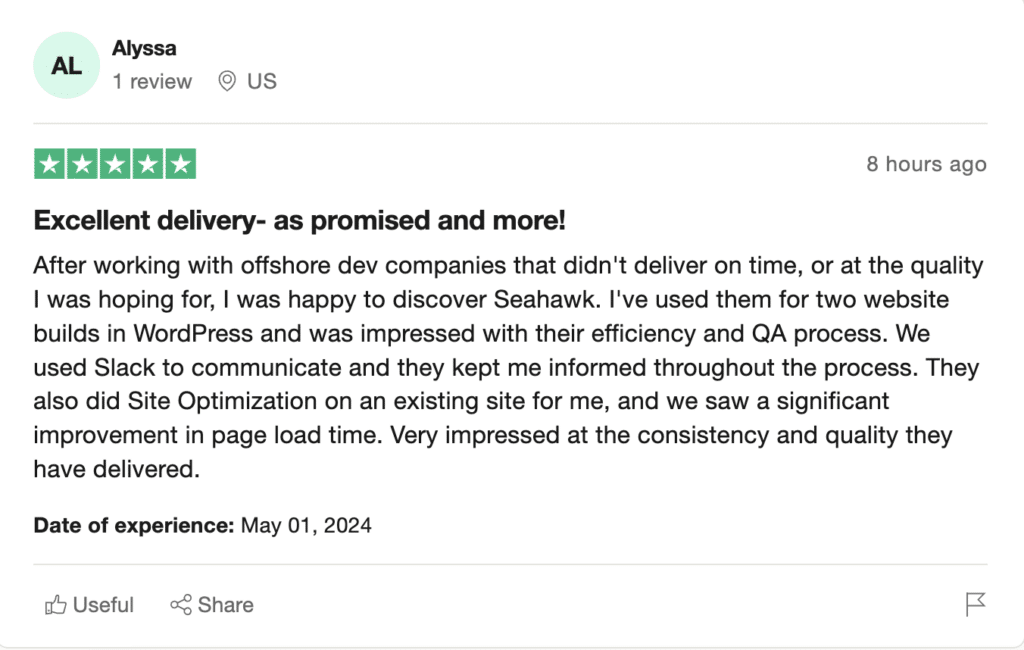The width and height of the screenshot is (1024, 650).
Task: Click the bold "Date of experience:" label
Action: (x=134, y=525)
